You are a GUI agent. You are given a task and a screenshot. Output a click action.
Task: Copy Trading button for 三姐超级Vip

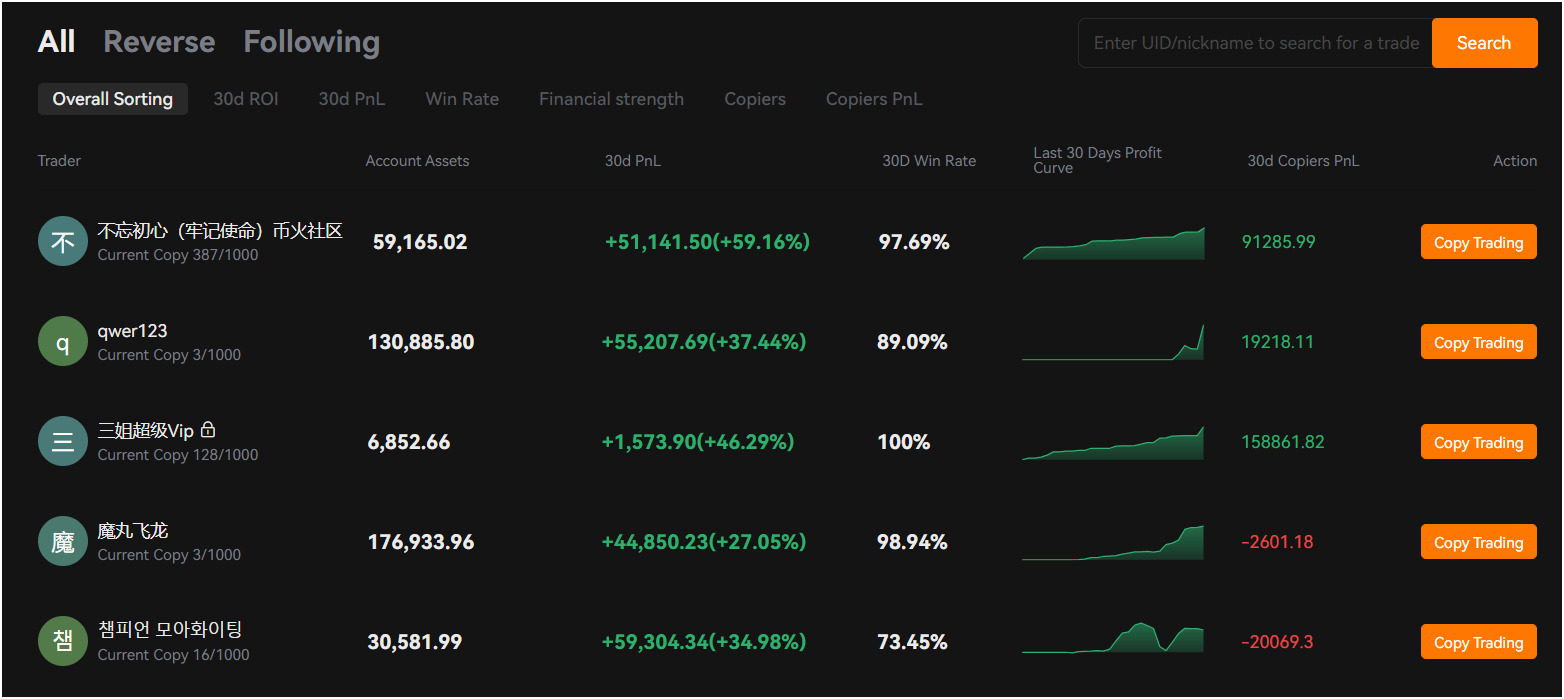(1478, 442)
